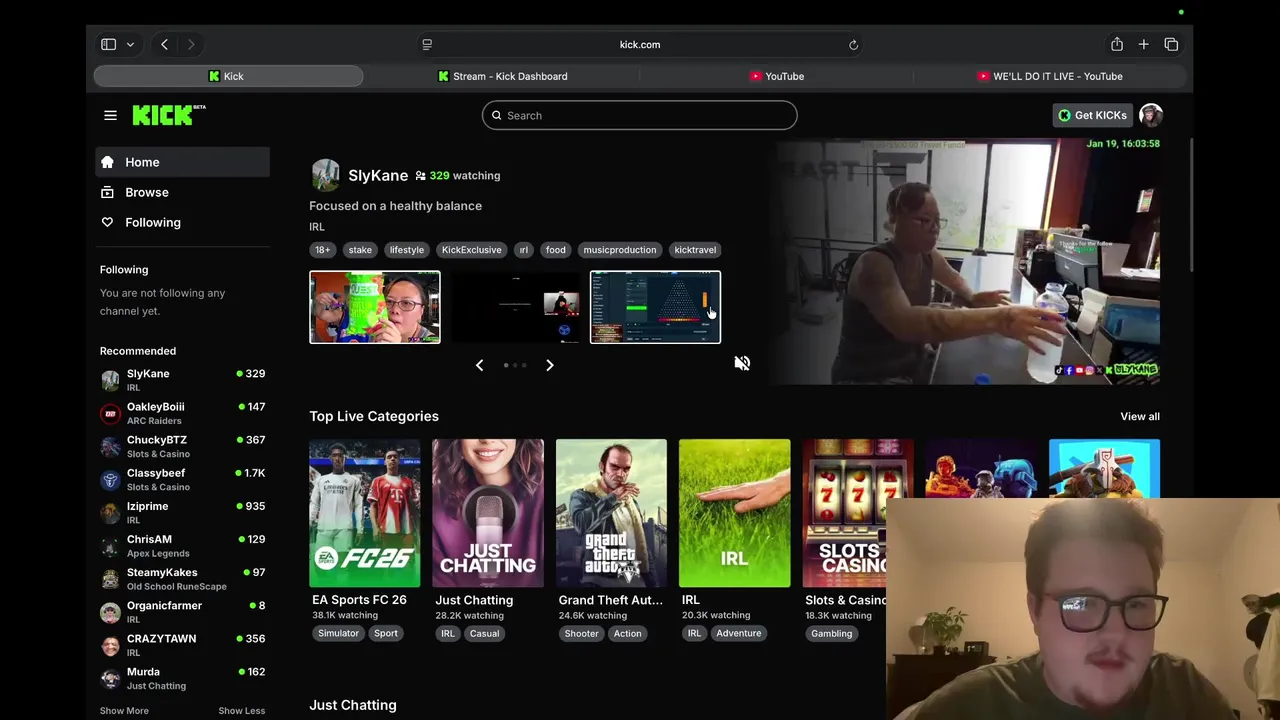The image size is (1280, 720).
Task: Click View all top categories
Action: coord(1140,416)
